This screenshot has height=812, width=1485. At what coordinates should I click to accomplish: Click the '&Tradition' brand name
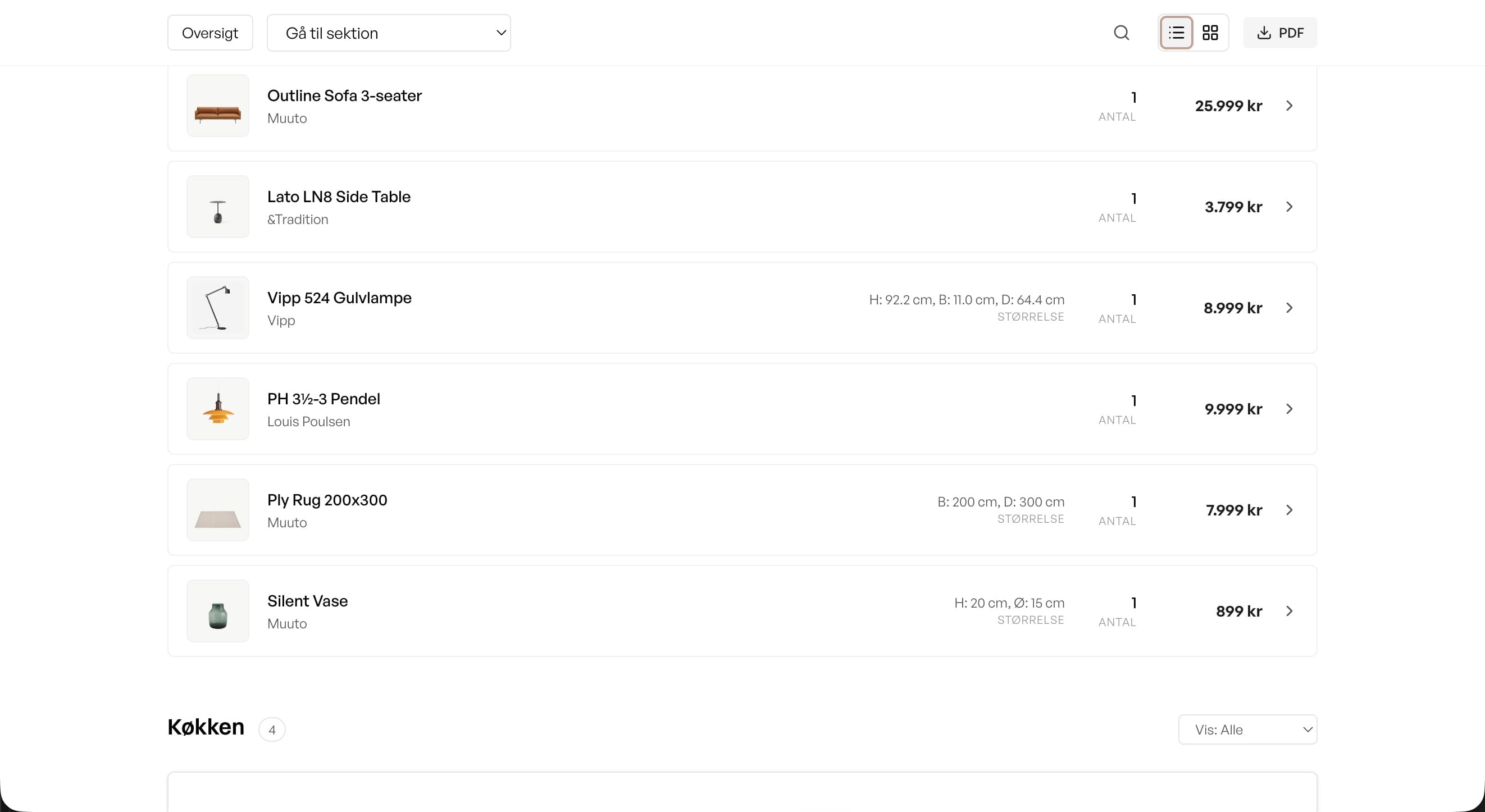pos(298,220)
